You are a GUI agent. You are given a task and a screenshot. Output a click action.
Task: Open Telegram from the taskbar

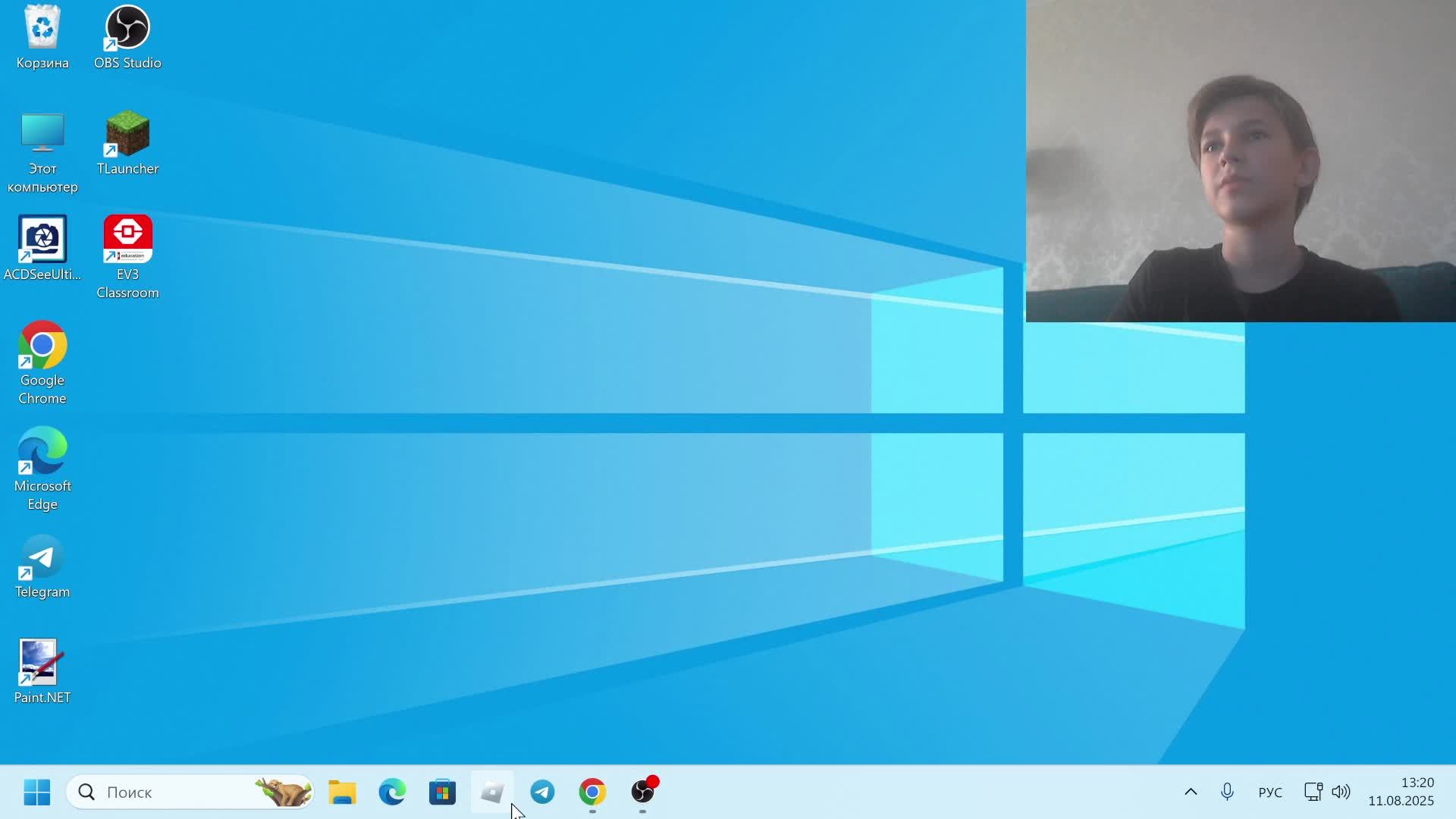542,792
